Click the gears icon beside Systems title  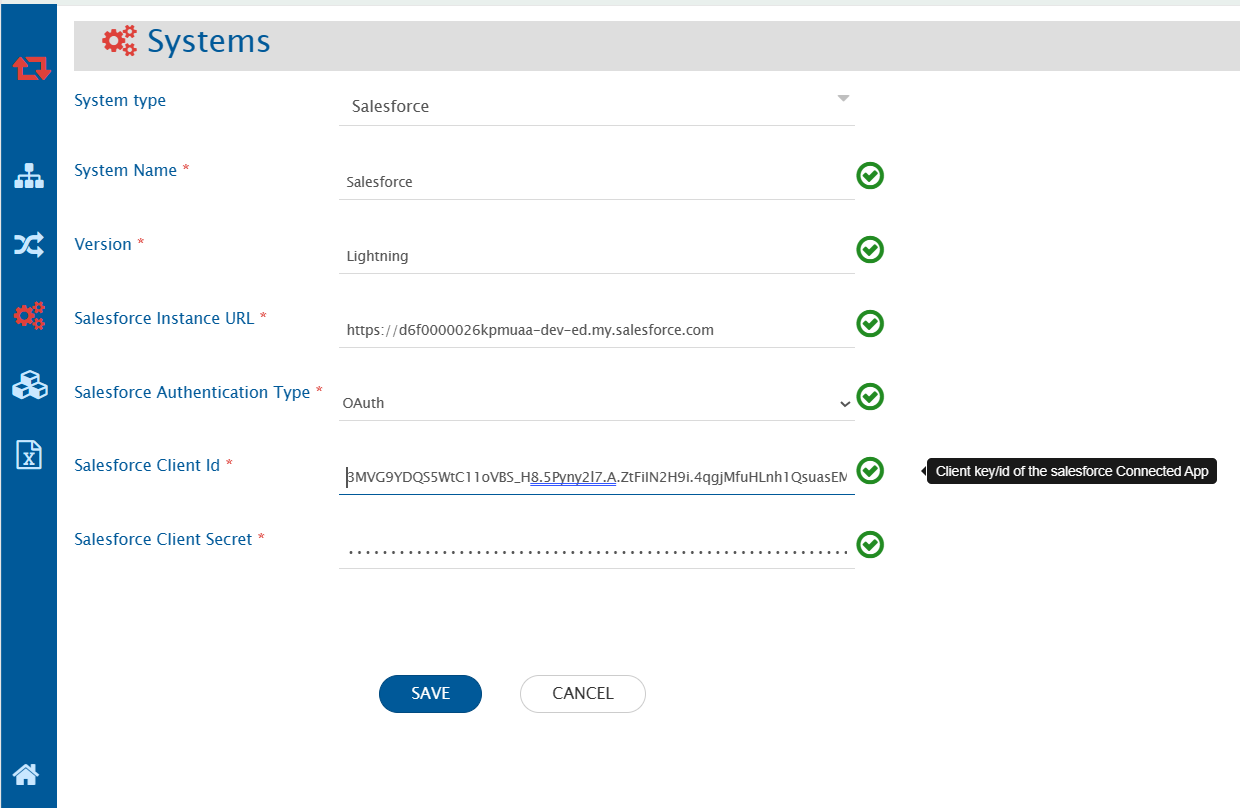pyautogui.click(x=120, y=41)
